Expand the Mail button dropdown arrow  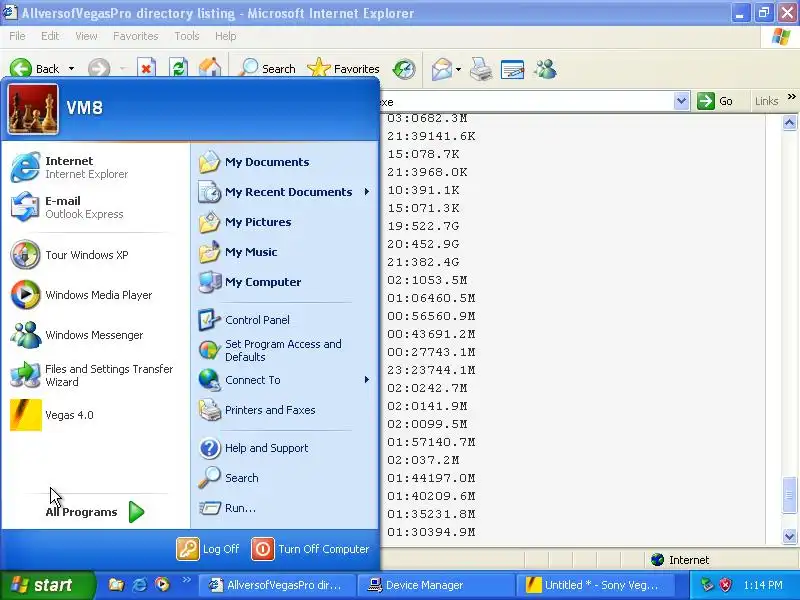[x=458, y=68]
